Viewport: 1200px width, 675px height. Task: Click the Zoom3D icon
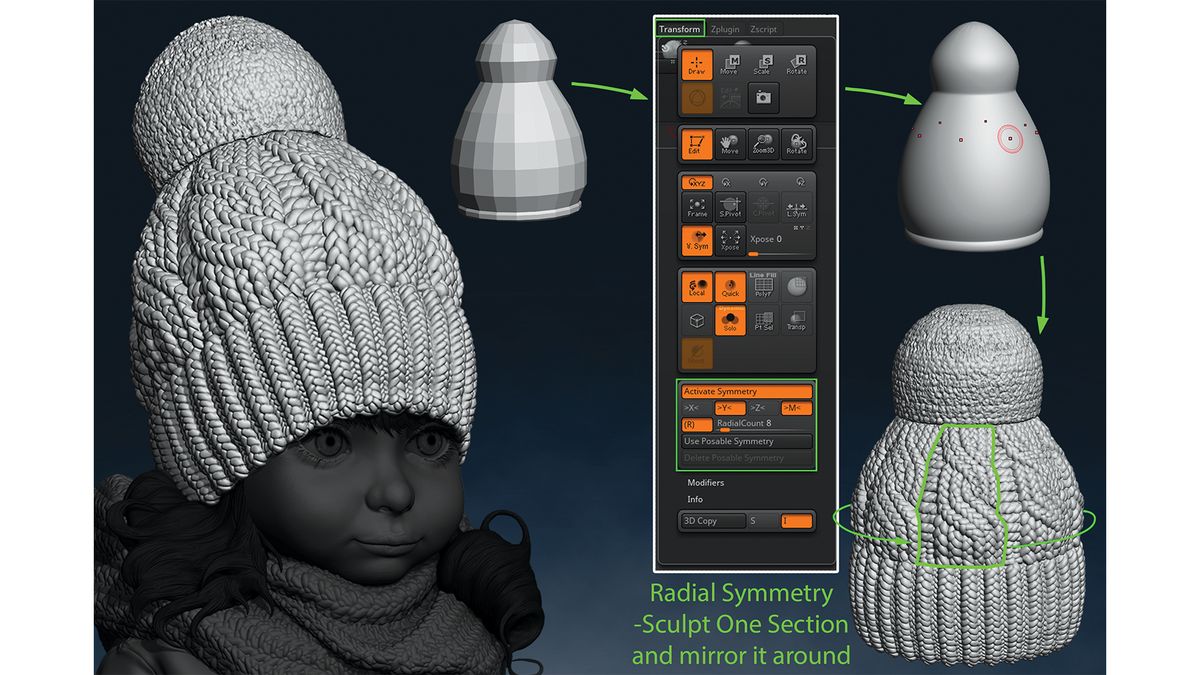point(763,143)
